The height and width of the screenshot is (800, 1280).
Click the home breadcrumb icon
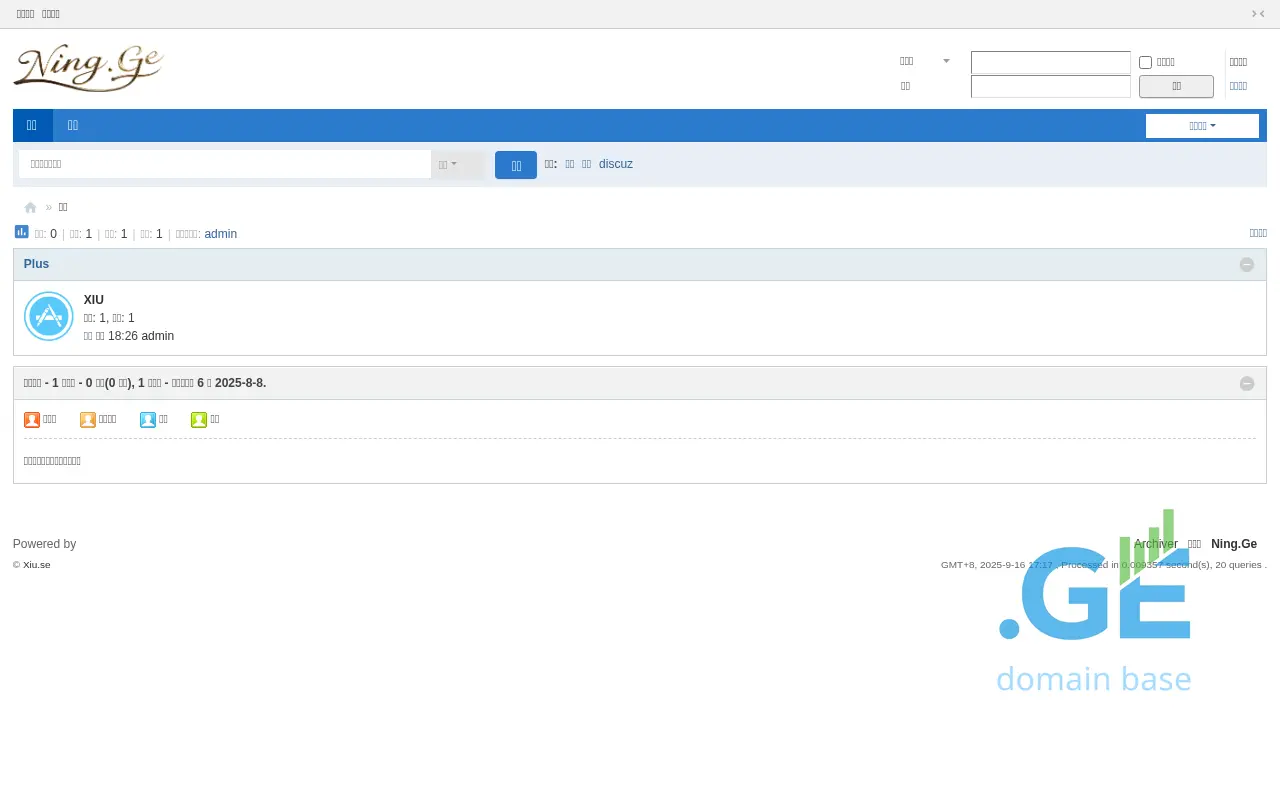pos(30,208)
